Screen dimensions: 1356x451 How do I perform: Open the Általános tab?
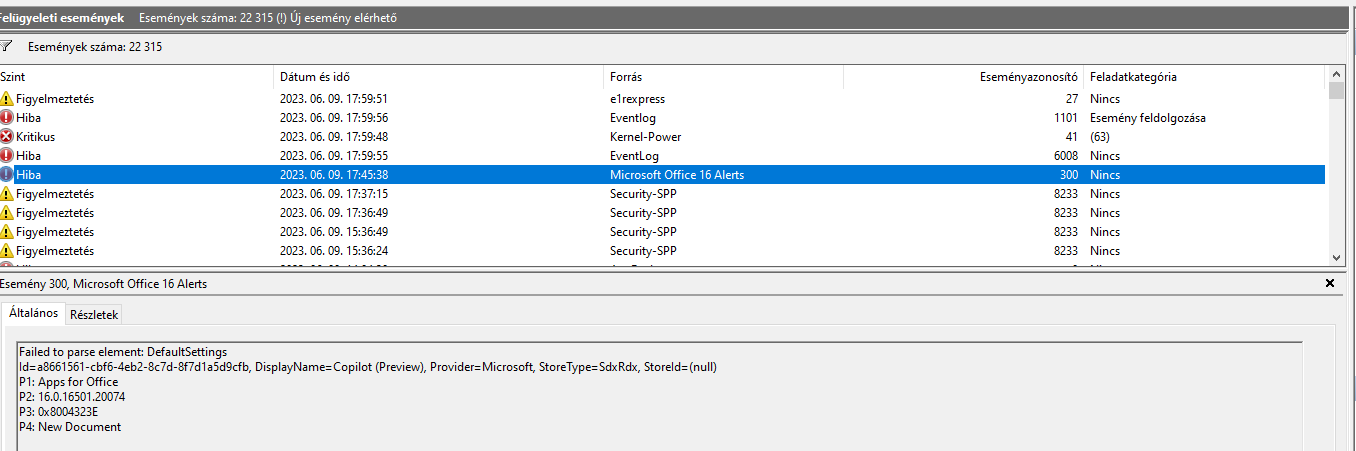point(33,313)
